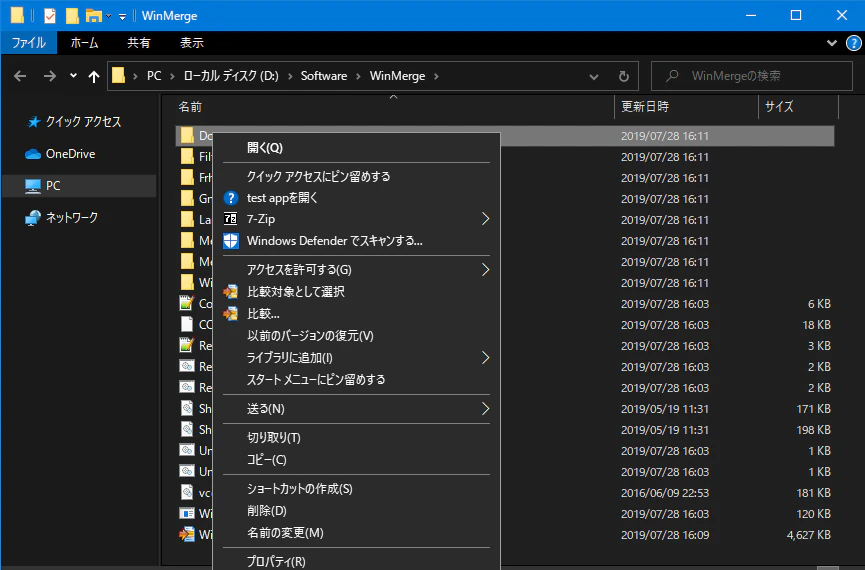This screenshot has width=865, height=570.
Task: Open the ファイル tab
Action: (x=29, y=42)
